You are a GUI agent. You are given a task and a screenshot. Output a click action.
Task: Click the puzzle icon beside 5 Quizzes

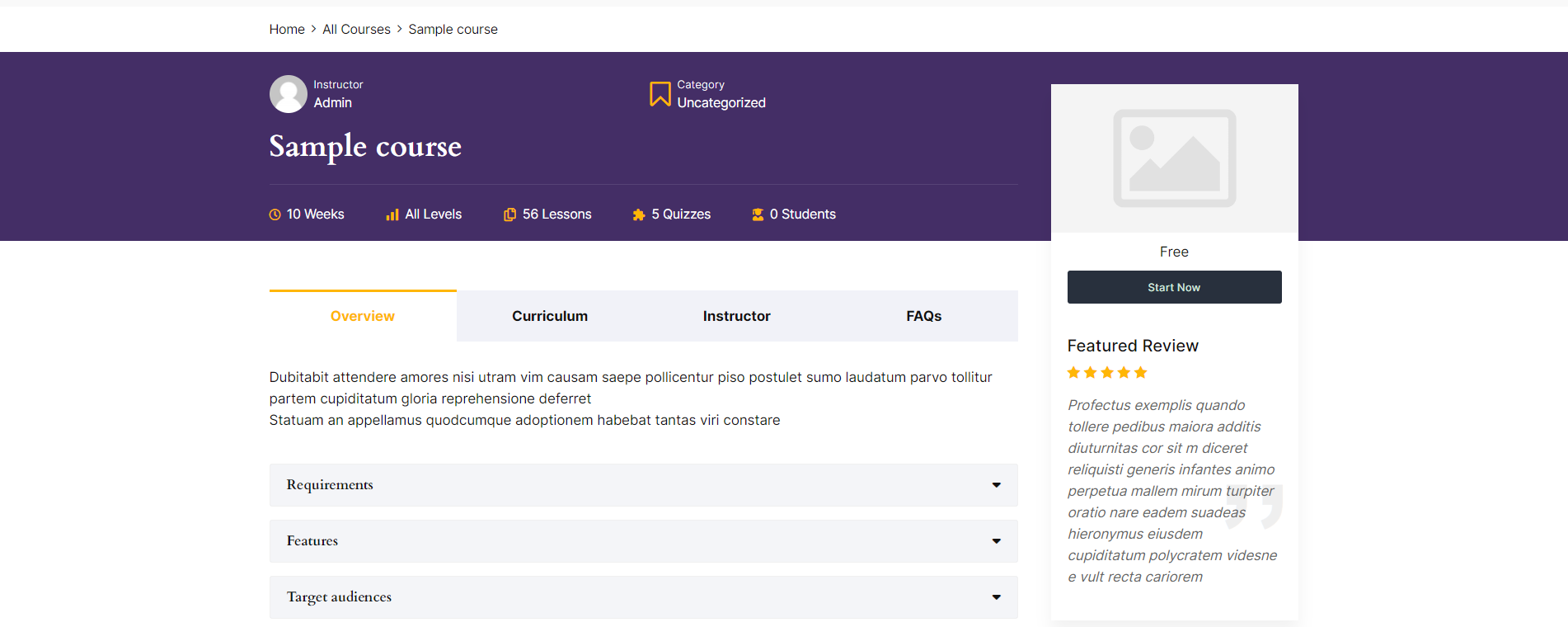(x=639, y=214)
